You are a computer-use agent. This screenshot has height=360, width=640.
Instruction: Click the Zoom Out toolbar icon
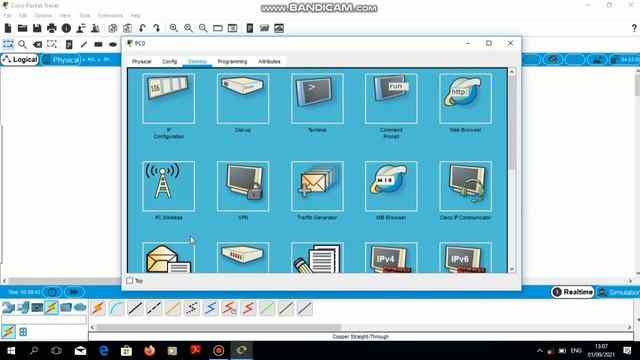click(x=203, y=28)
